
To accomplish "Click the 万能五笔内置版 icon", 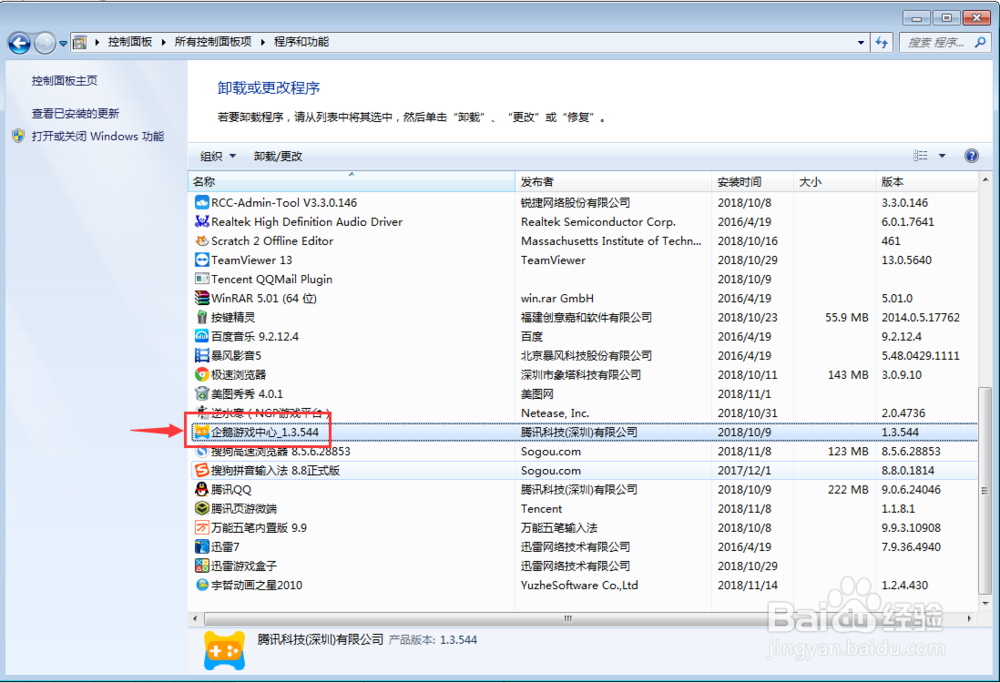I will tap(202, 528).
